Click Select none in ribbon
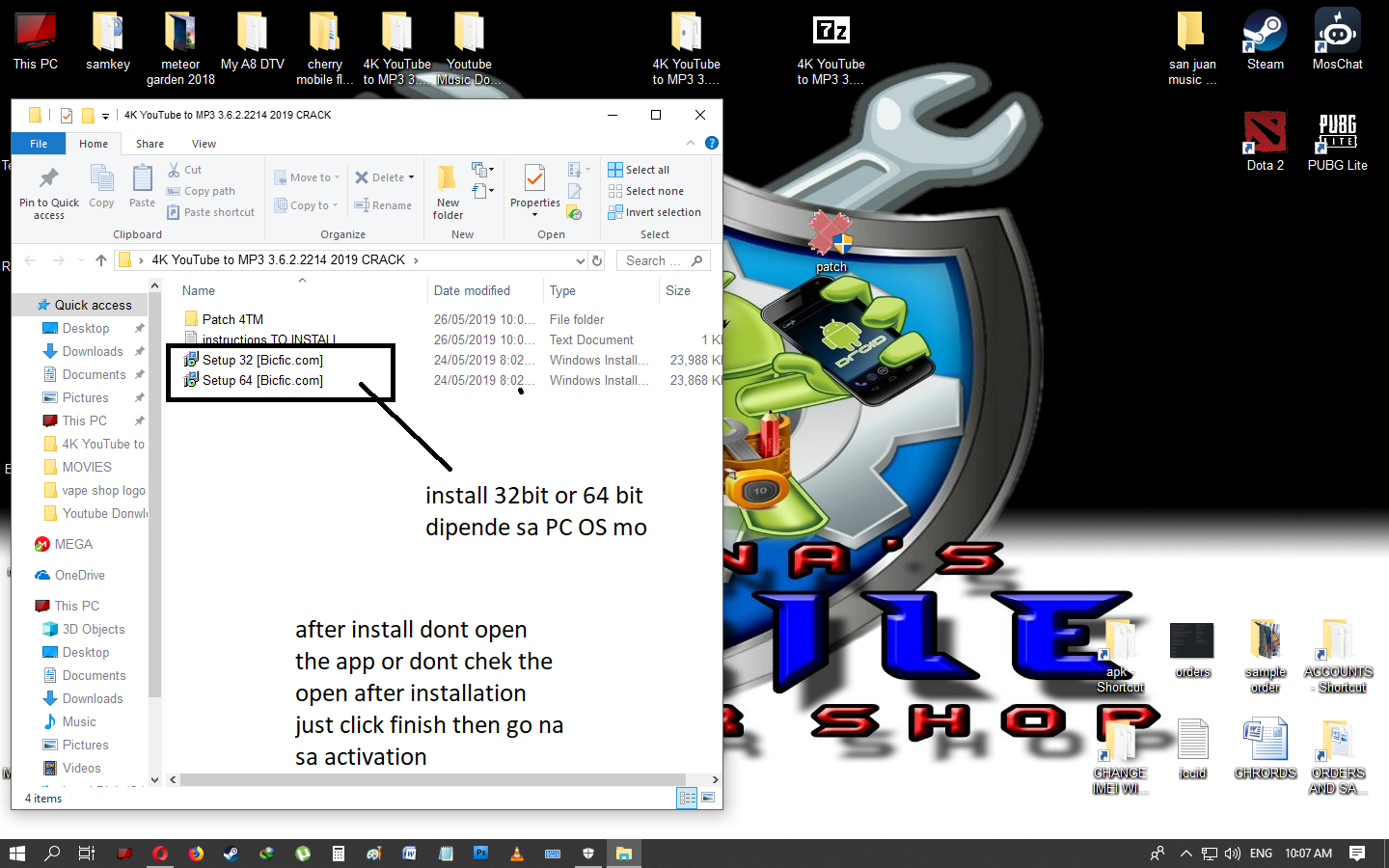1389x868 pixels. [x=645, y=191]
